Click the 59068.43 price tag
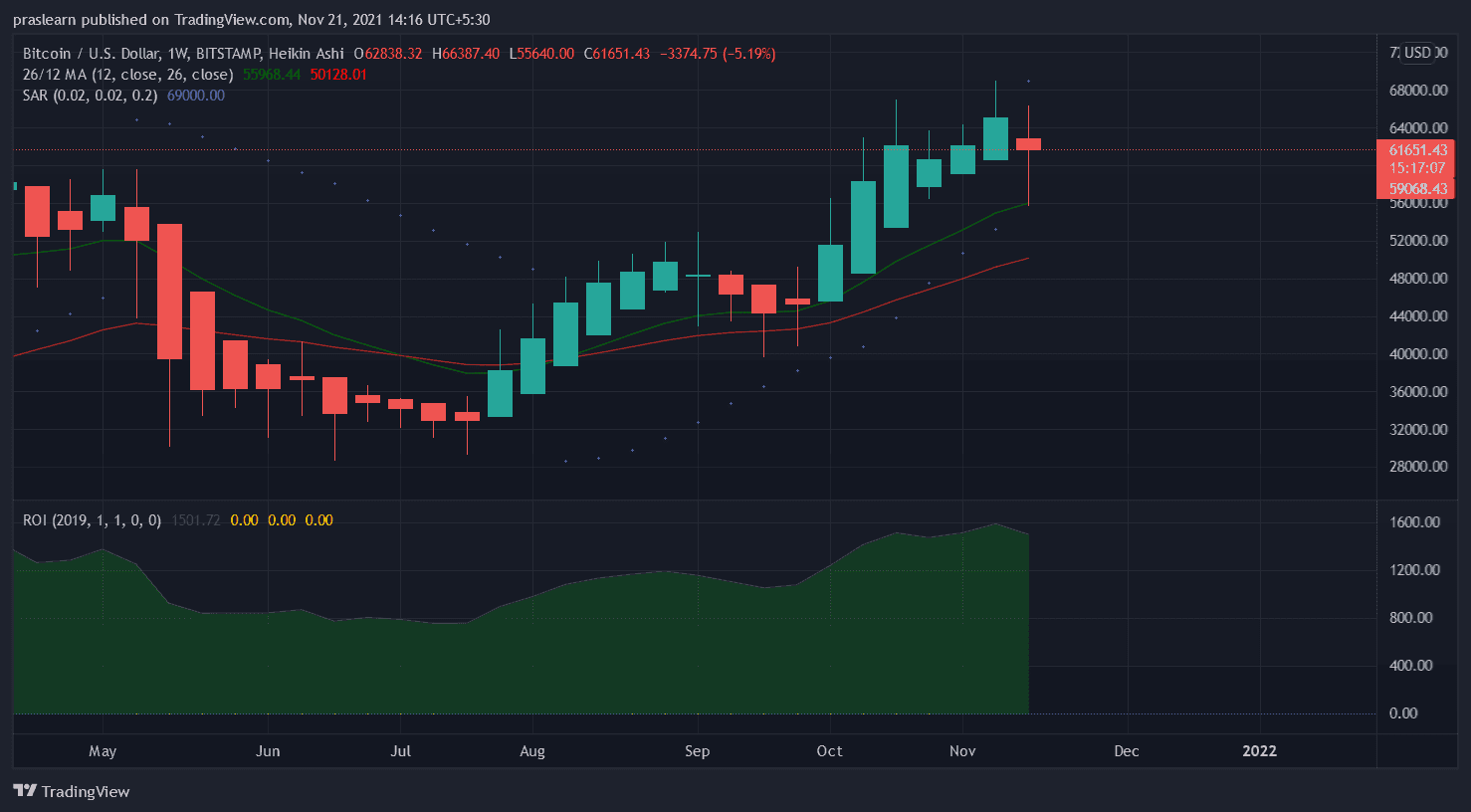 1417,189
